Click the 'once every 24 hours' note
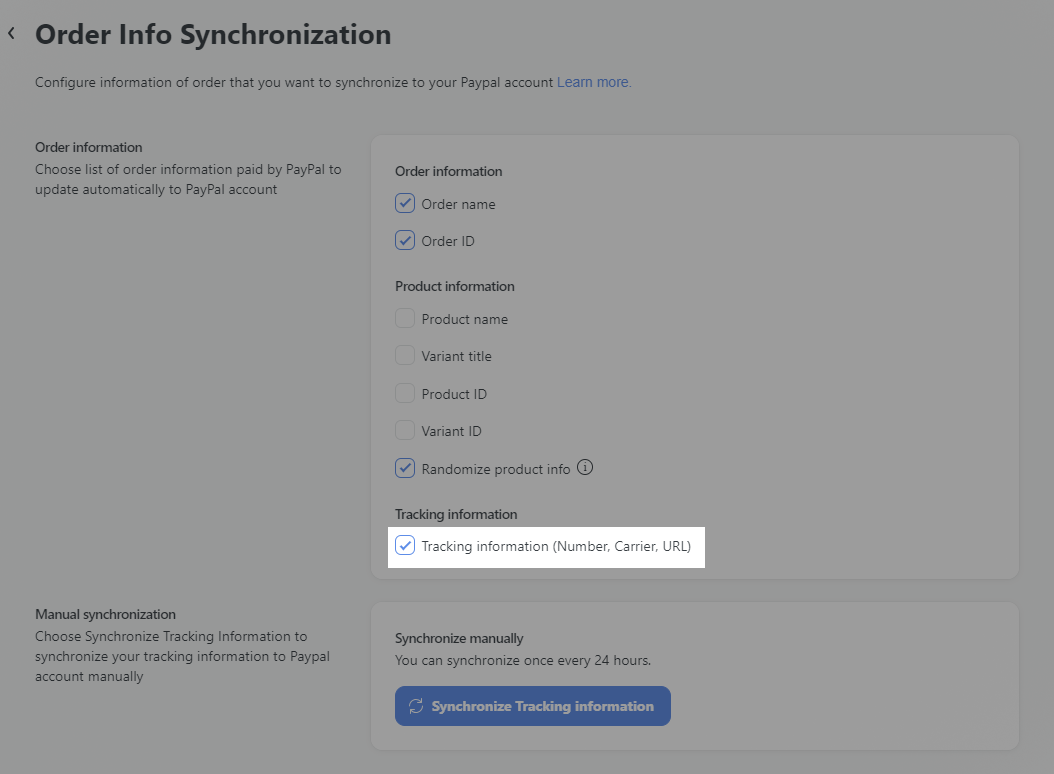The image size is (1054, 774). click(x=523, y=660)
